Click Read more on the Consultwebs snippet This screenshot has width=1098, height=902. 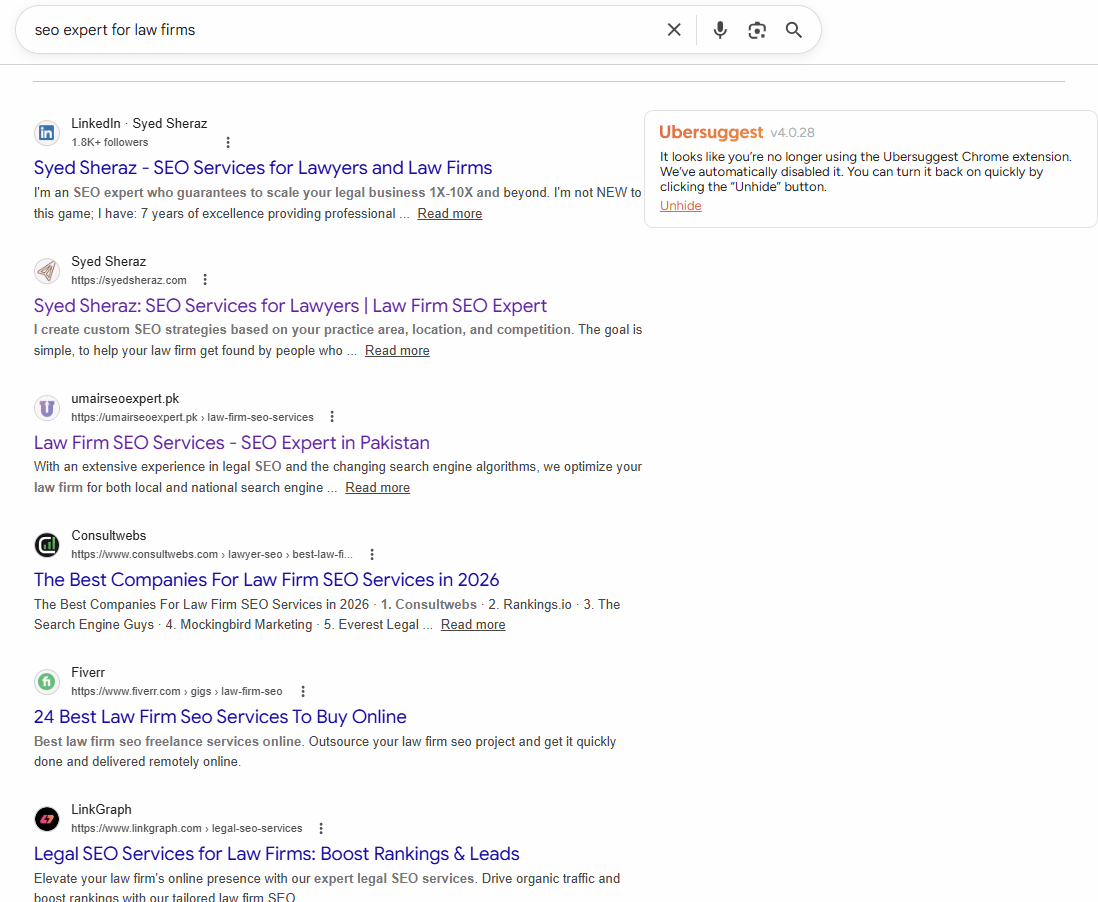pyautogui.click(x=472, y=624)
